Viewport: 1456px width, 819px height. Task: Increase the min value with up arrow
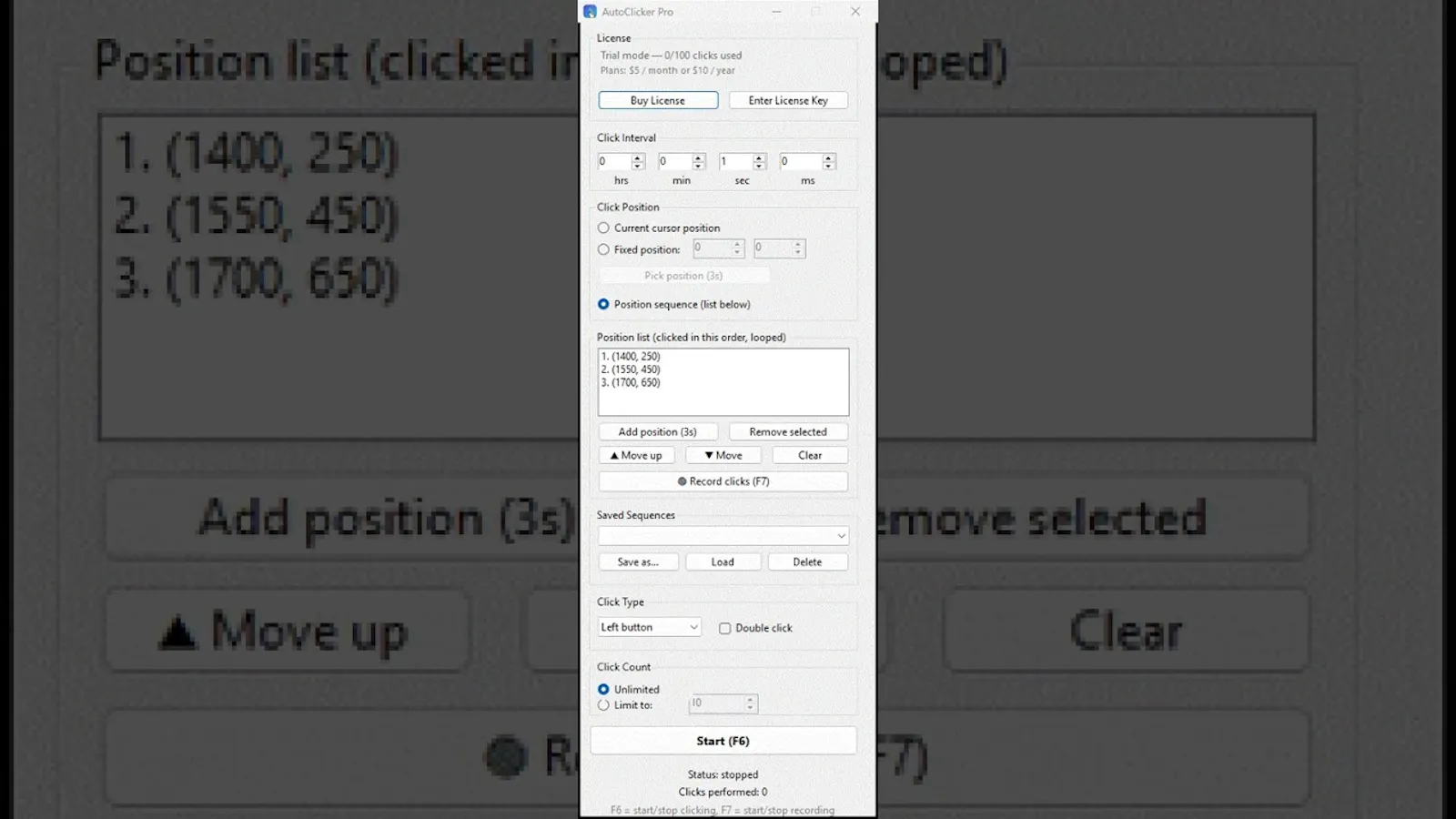point(699,157)
